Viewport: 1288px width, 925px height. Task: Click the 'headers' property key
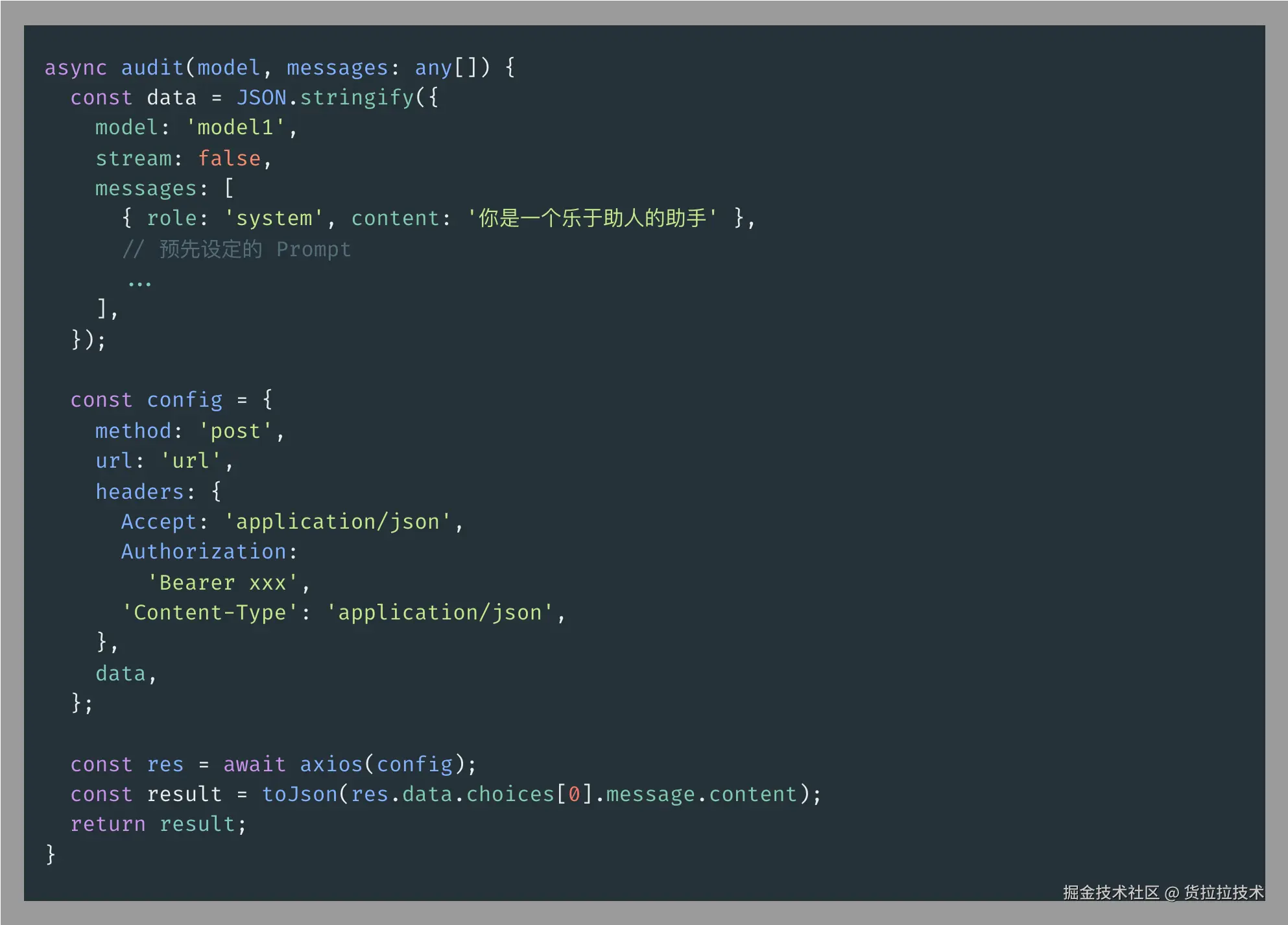tap(139, 492)
